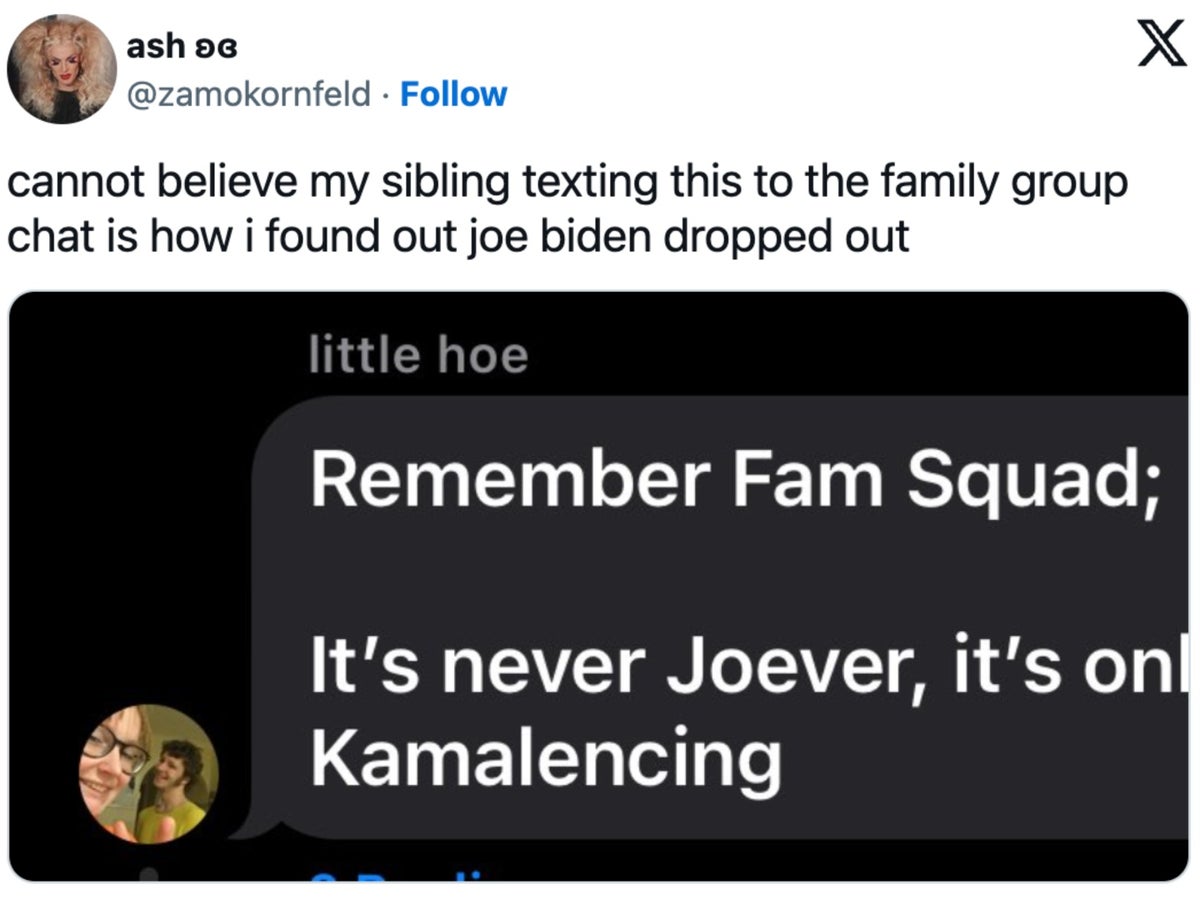Follow the @zamokornfeld account
The image size is (1200, 900).
[x=453, y=95]
